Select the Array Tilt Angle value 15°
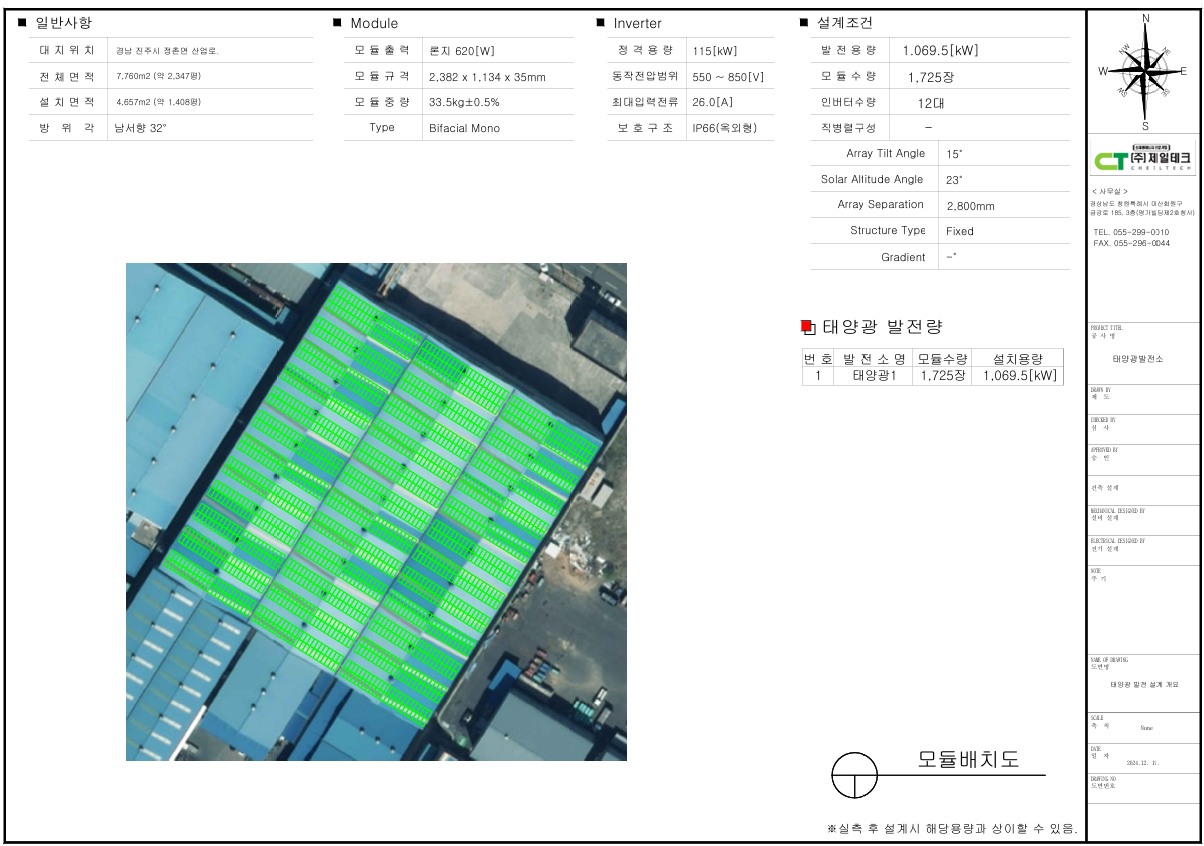The width and height of the screenshot is (1204, 846). tap(954, 154)
